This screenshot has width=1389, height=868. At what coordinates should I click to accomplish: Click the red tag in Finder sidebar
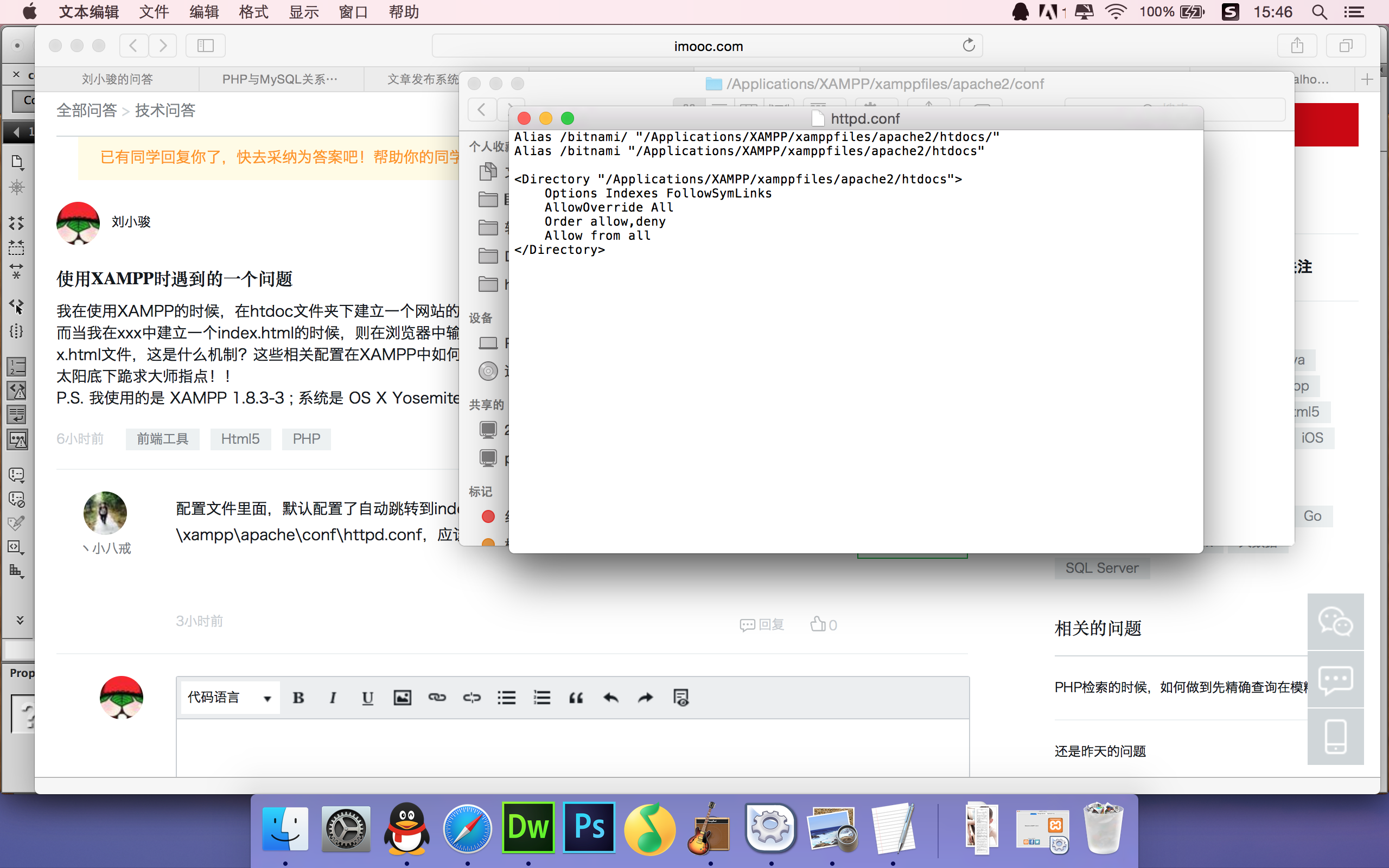(x=488, y=516)
